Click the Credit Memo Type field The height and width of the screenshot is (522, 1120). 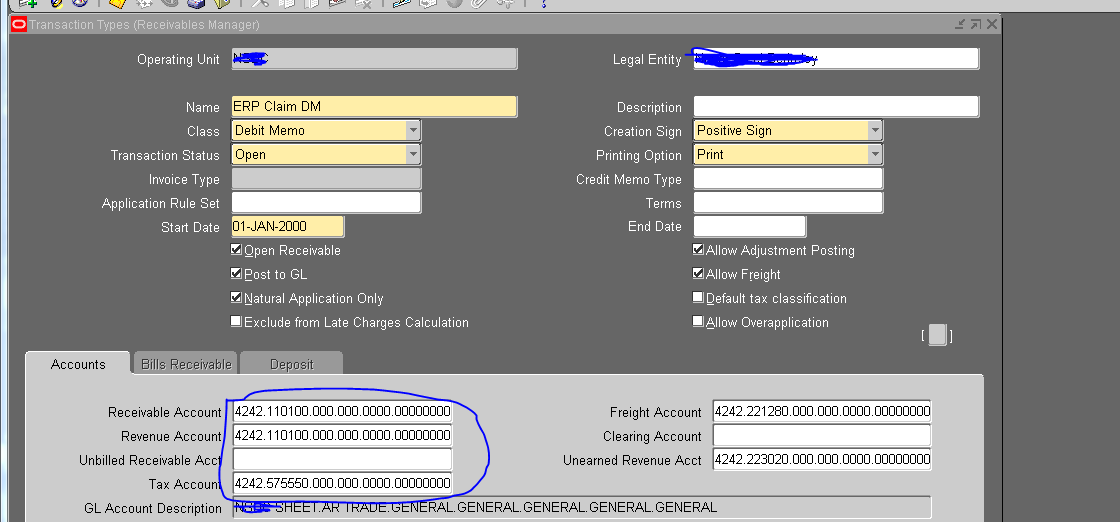(789, 179)
